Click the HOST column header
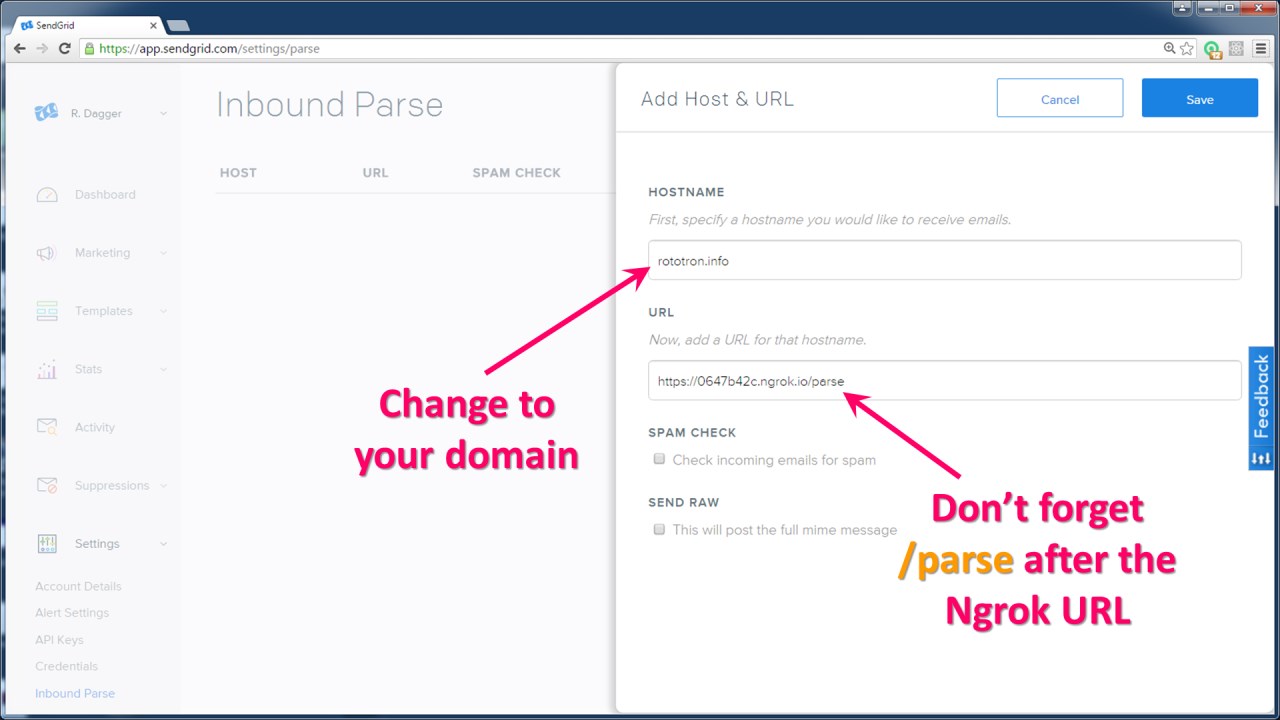This screenshot has height=720, width=1280. pos(238,173)
